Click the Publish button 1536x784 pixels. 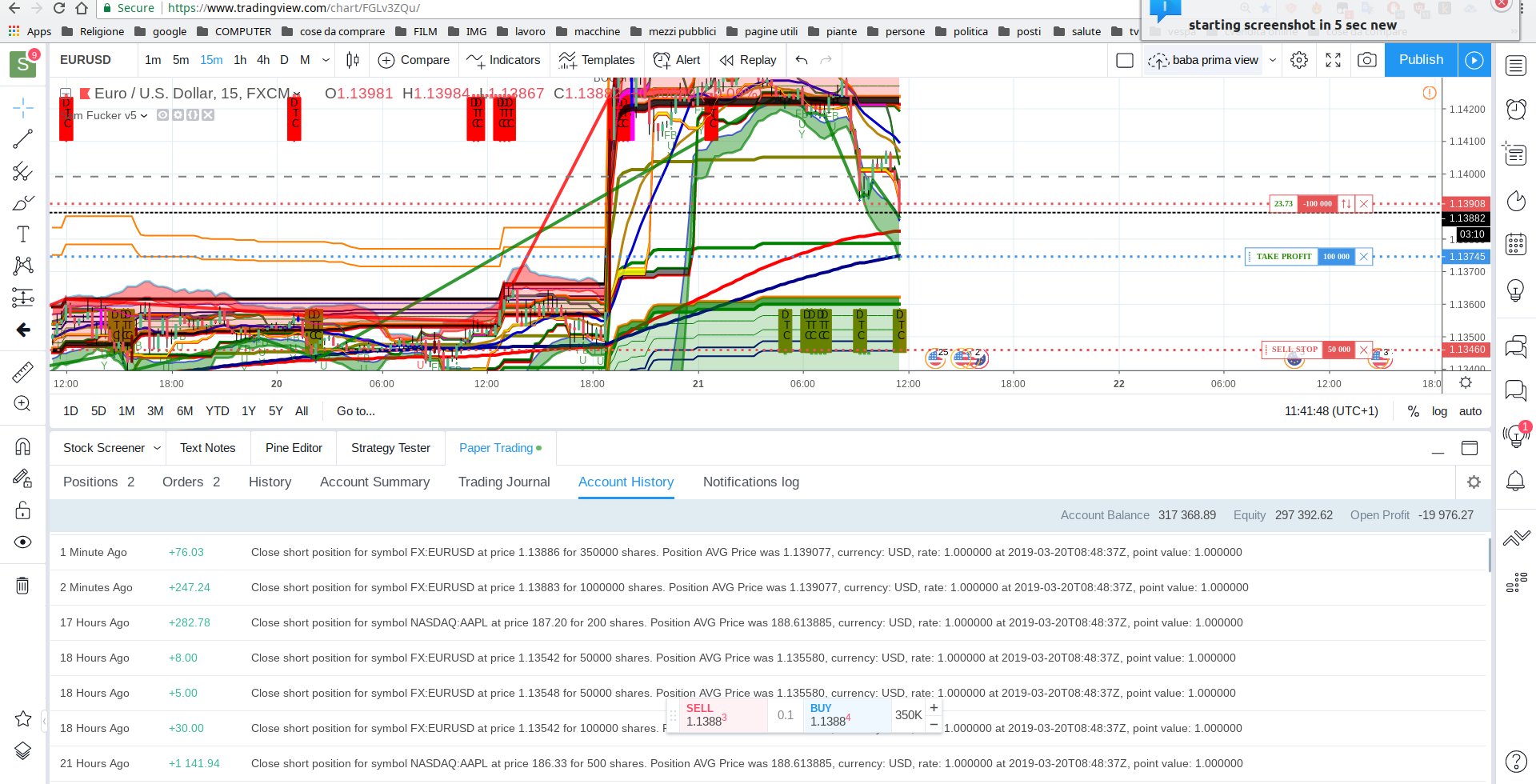point(1421,60)
